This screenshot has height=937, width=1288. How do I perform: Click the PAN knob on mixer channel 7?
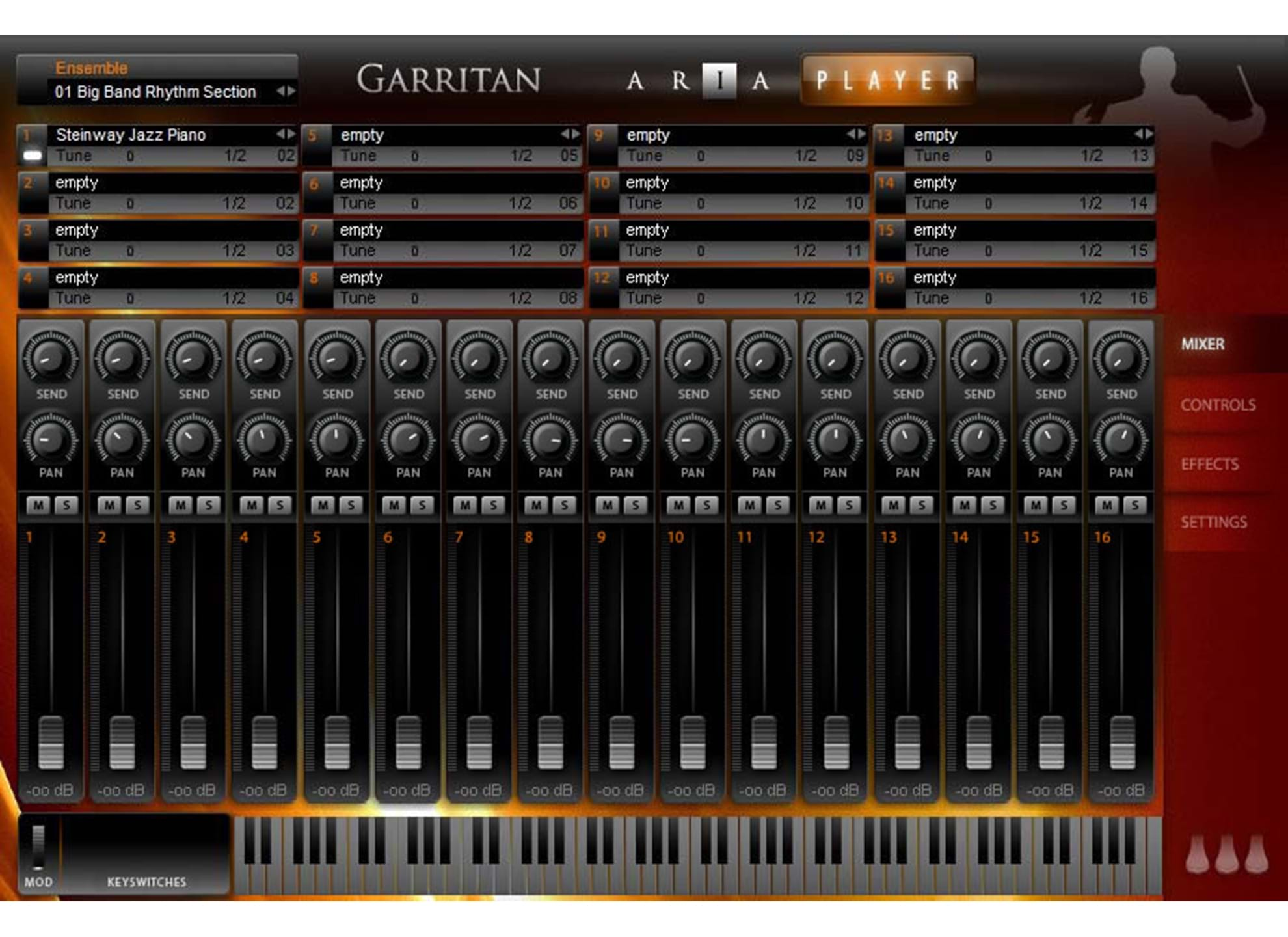[479, 440]
